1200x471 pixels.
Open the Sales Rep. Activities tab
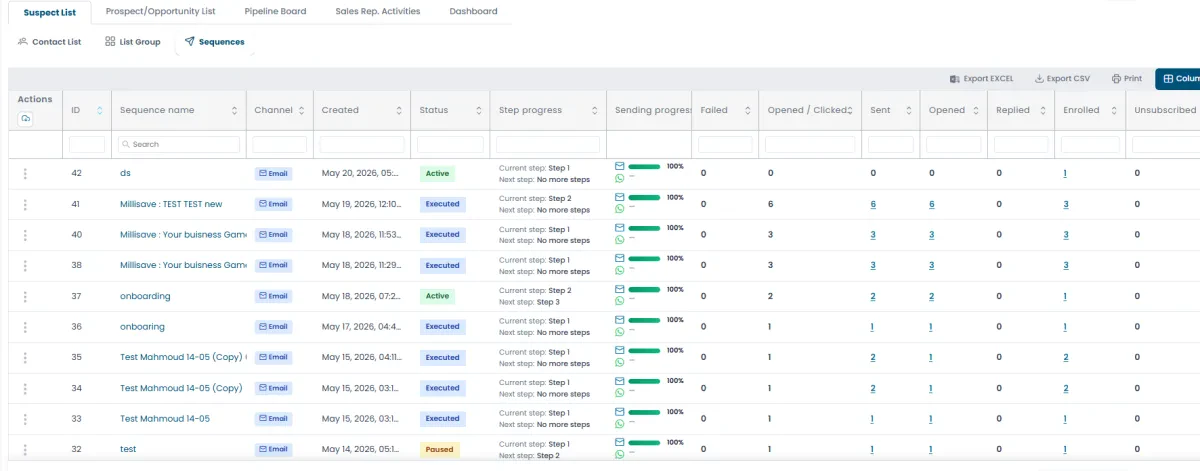[x=378, y=12]
